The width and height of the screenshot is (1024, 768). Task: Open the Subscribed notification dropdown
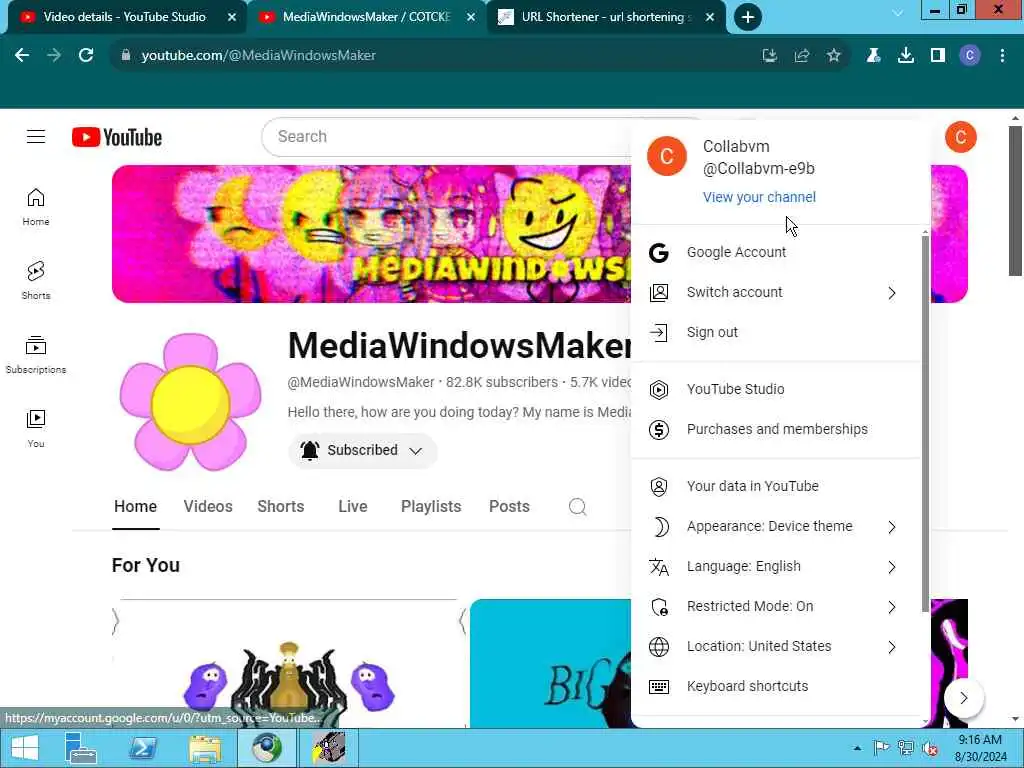(362, 451)
